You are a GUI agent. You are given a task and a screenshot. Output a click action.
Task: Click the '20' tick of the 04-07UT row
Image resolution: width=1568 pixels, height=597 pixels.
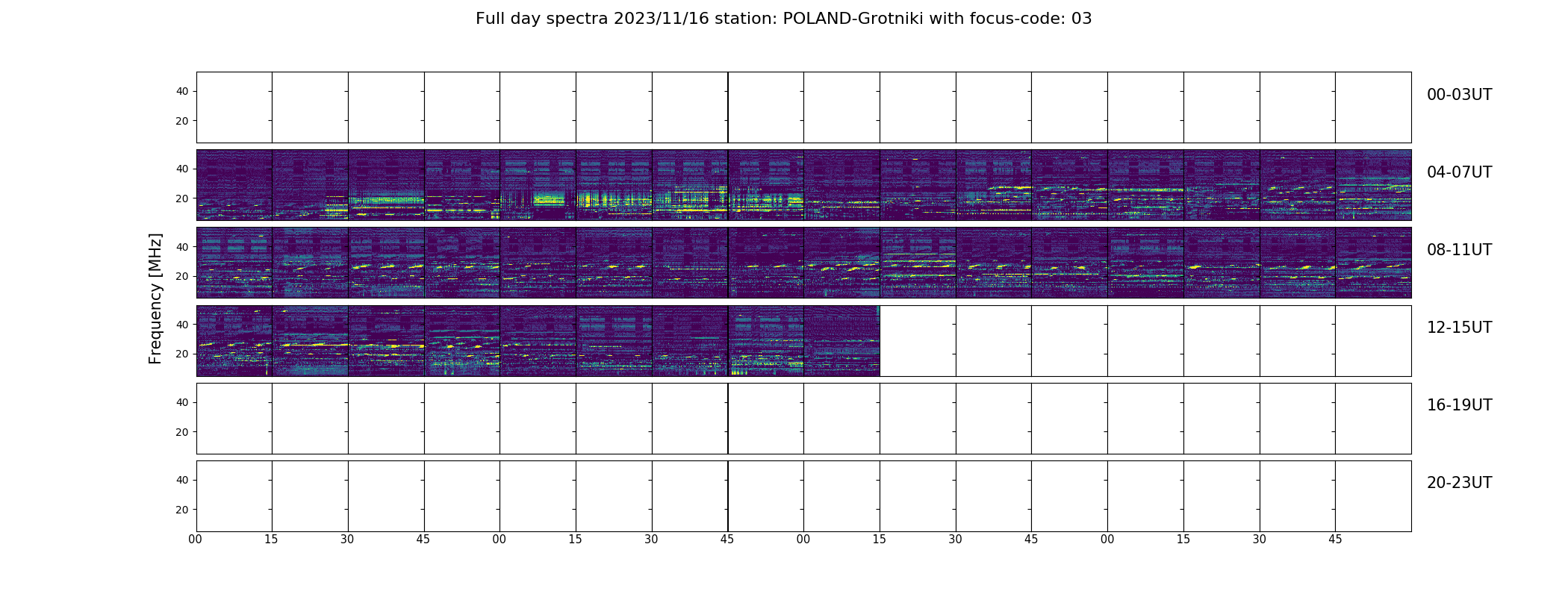pyautogui.click(x=181, y=199)
